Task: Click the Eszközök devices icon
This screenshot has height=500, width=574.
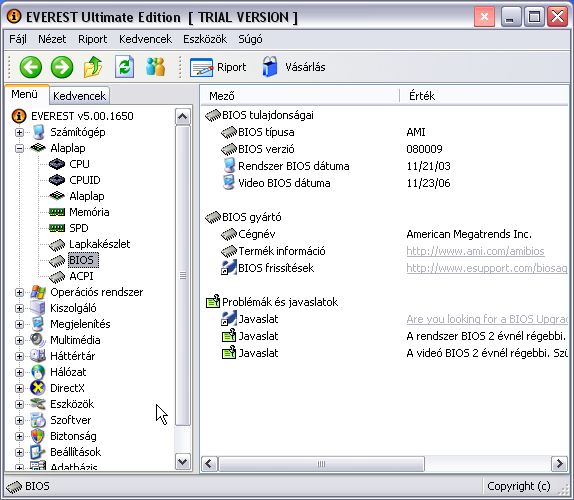Action: point(38,404)
